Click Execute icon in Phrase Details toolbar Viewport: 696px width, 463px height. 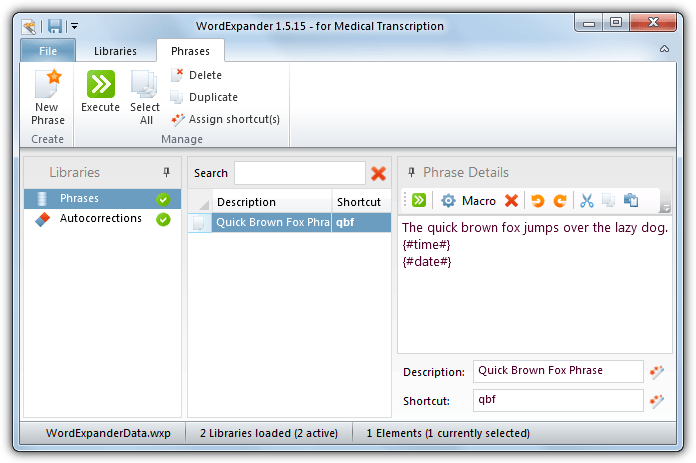[x=419, y=201]
